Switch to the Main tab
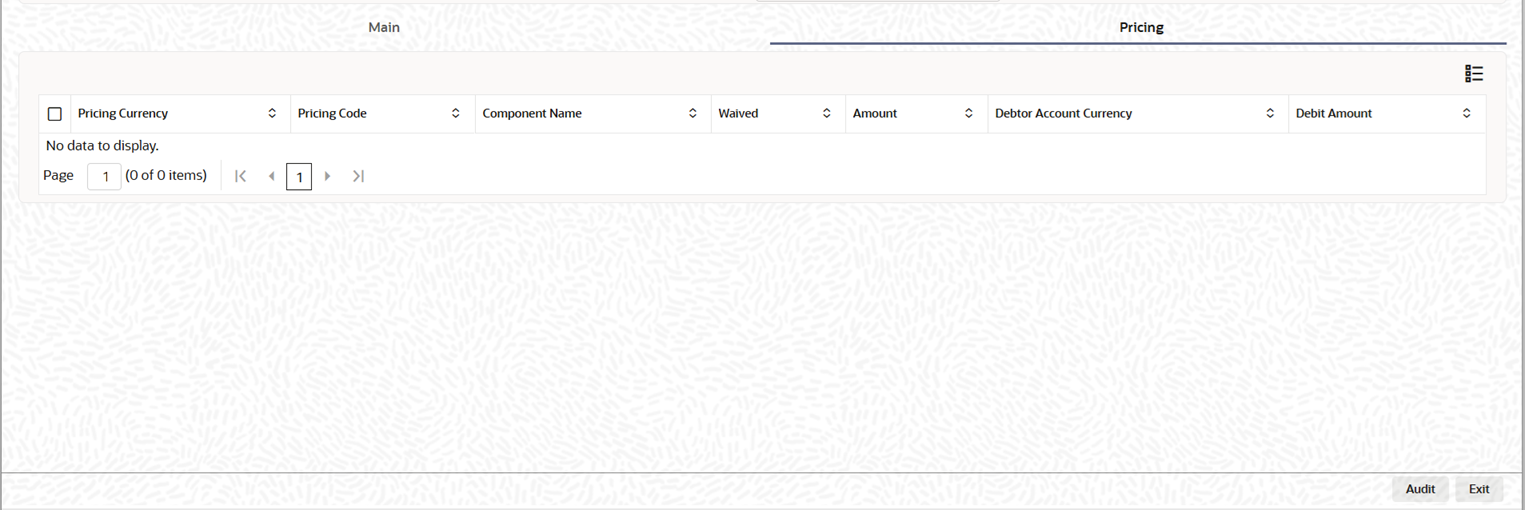The image size is (1525, 510). (384, 27)
